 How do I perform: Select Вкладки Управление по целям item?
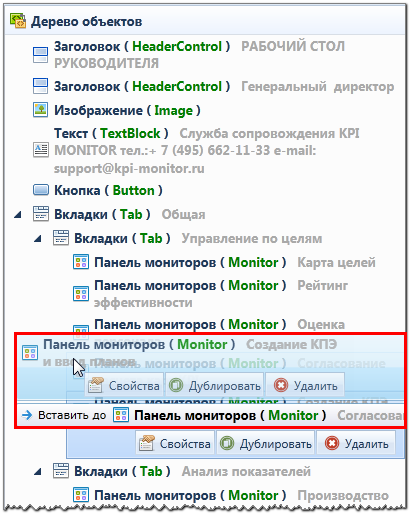coord(187,238)
